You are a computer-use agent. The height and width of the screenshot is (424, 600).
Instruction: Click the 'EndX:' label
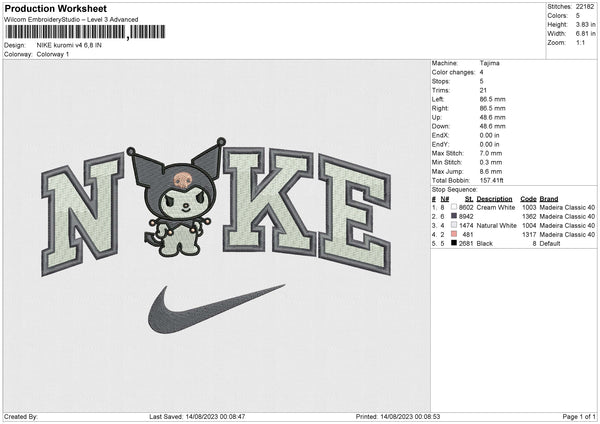(440, 135)
